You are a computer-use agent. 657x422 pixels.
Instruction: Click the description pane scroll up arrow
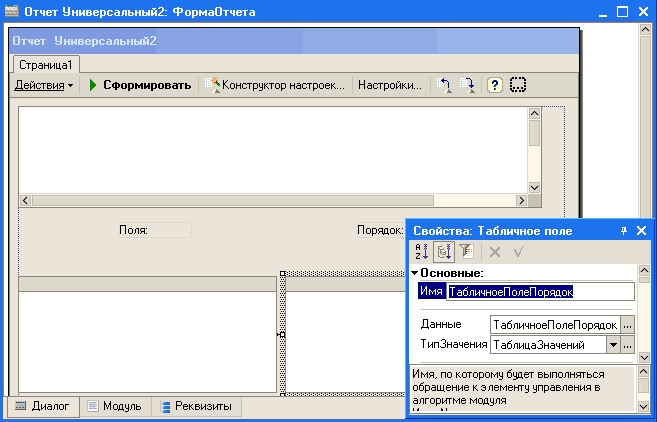(x=643, y=371)
